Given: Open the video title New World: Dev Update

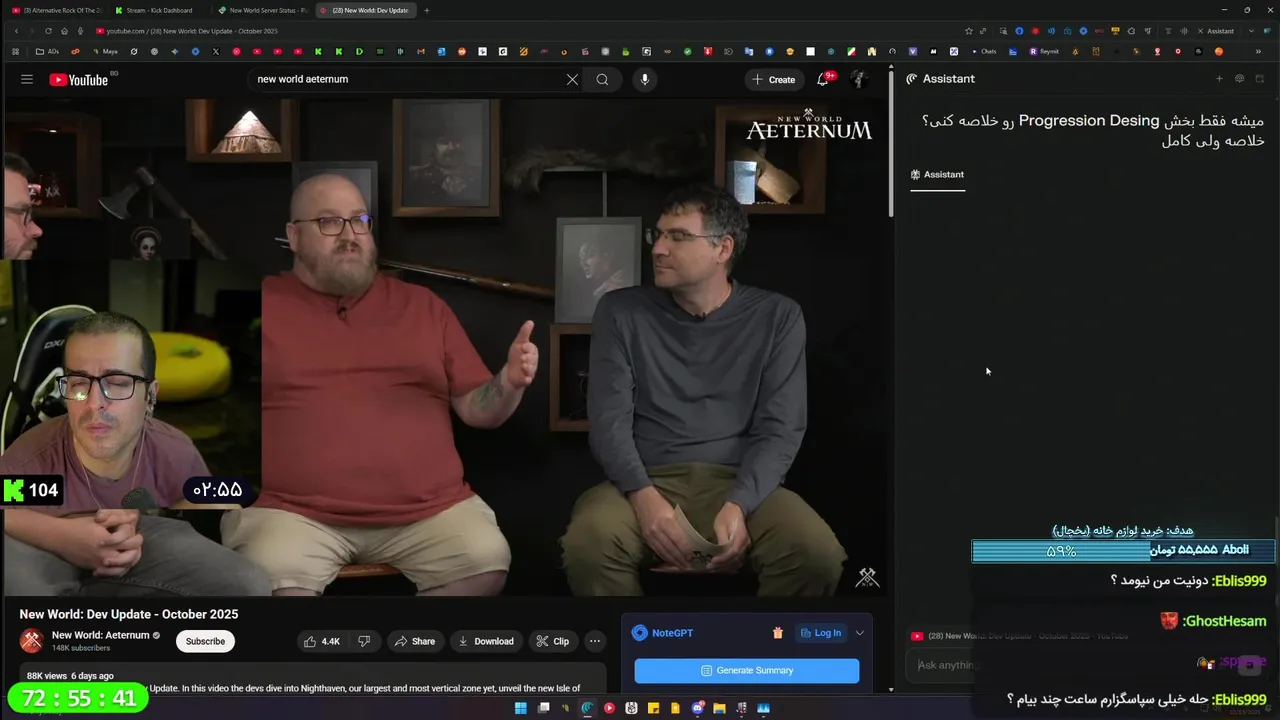Looking at the screenshot, I should 129,614.
